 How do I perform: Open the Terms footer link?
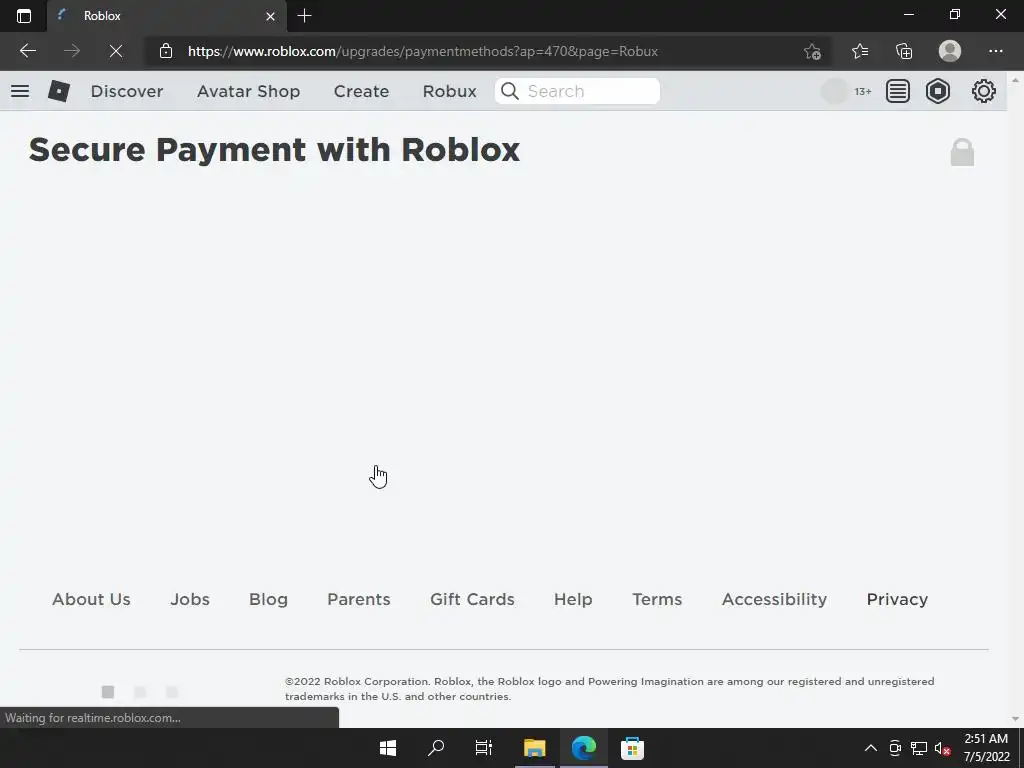(657, 599)
